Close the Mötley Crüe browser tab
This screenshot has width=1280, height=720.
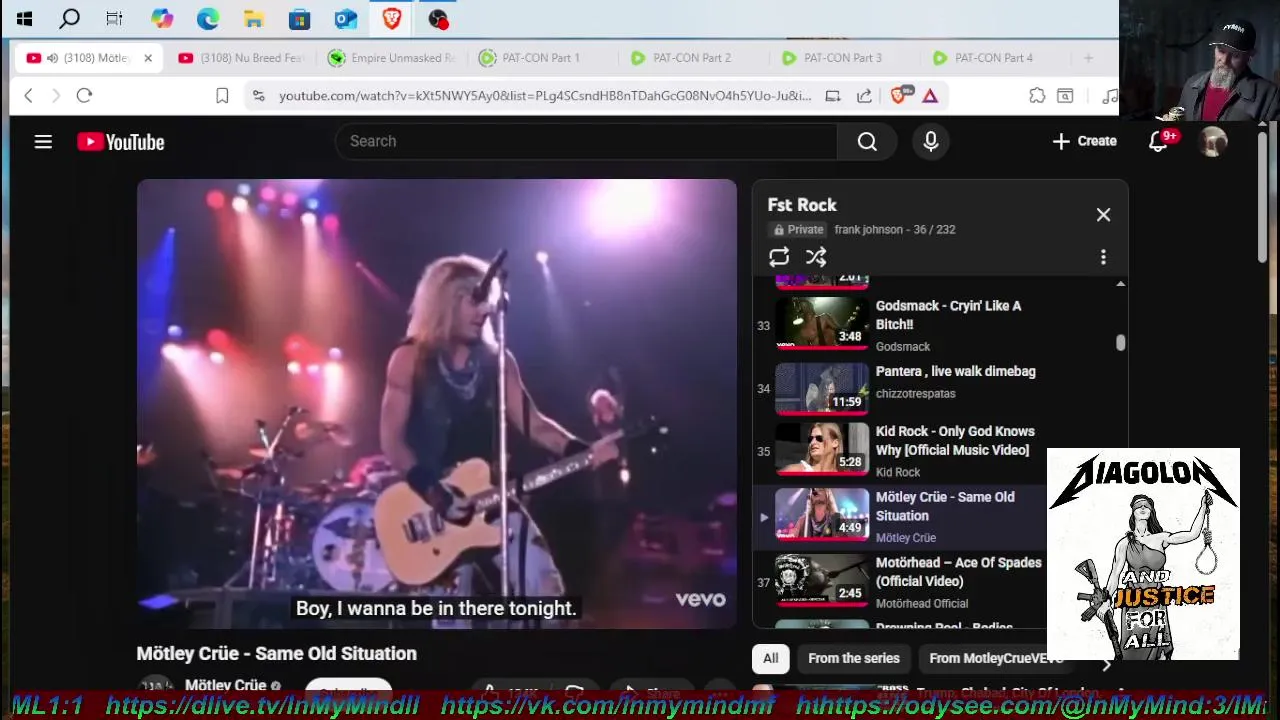point(148,58)
